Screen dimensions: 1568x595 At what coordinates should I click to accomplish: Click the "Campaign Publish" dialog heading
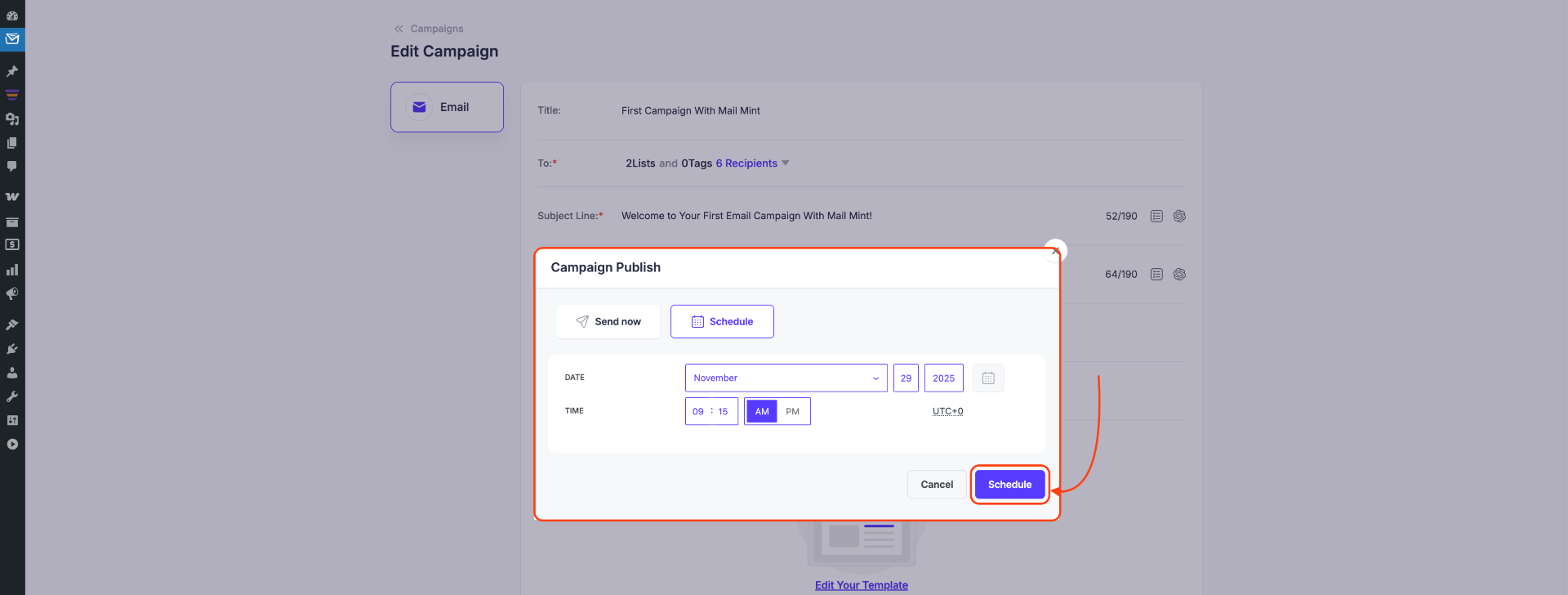[x=606, y=267]
